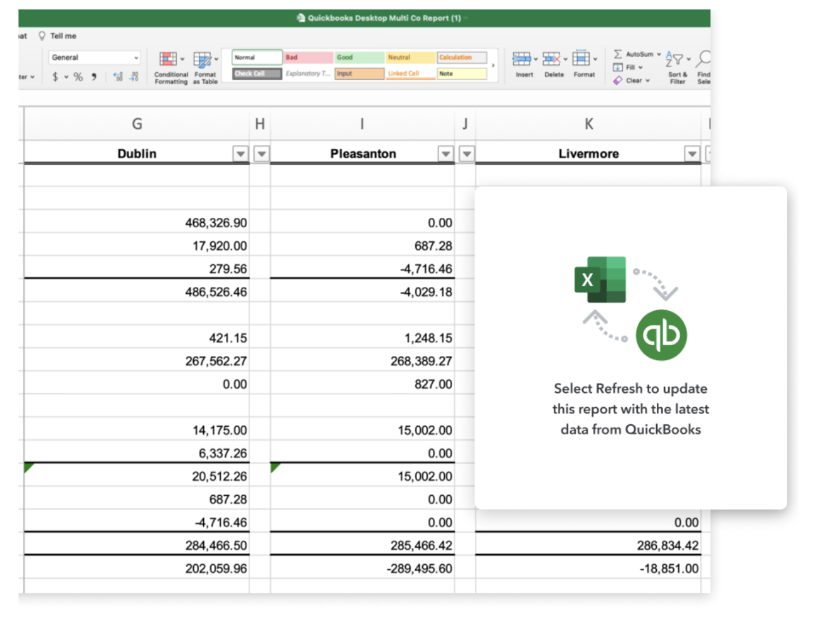Expand the Clear dropdown arrow
This screenshot has height=631, width=838.
[648, 81]
